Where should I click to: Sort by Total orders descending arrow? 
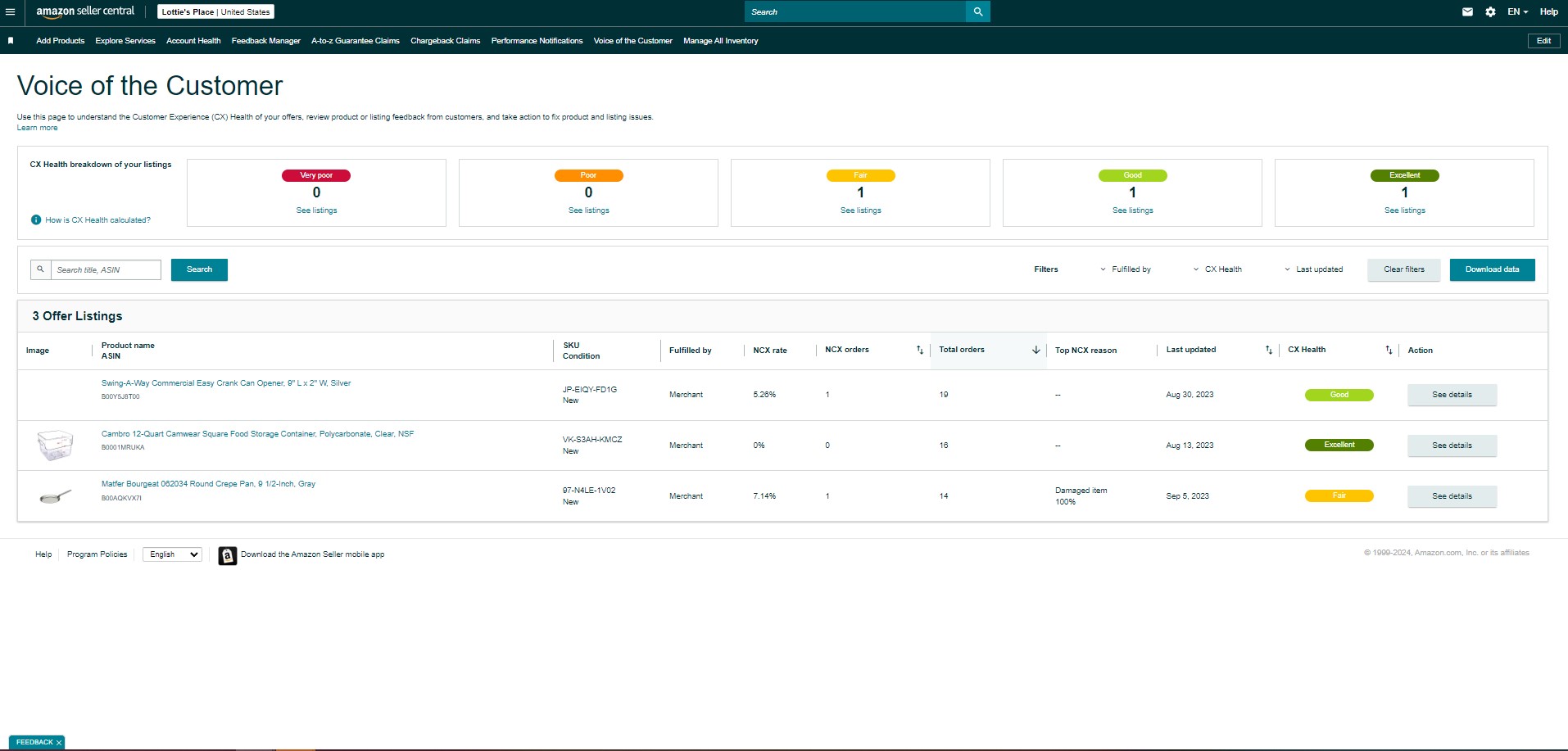(1036, 350)
